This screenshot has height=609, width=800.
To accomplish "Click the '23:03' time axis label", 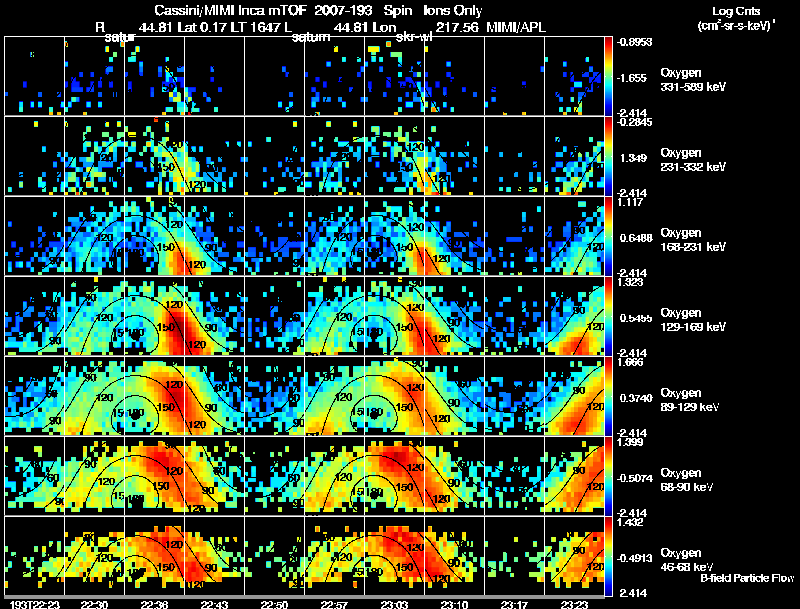I will [x=394, y=604].
